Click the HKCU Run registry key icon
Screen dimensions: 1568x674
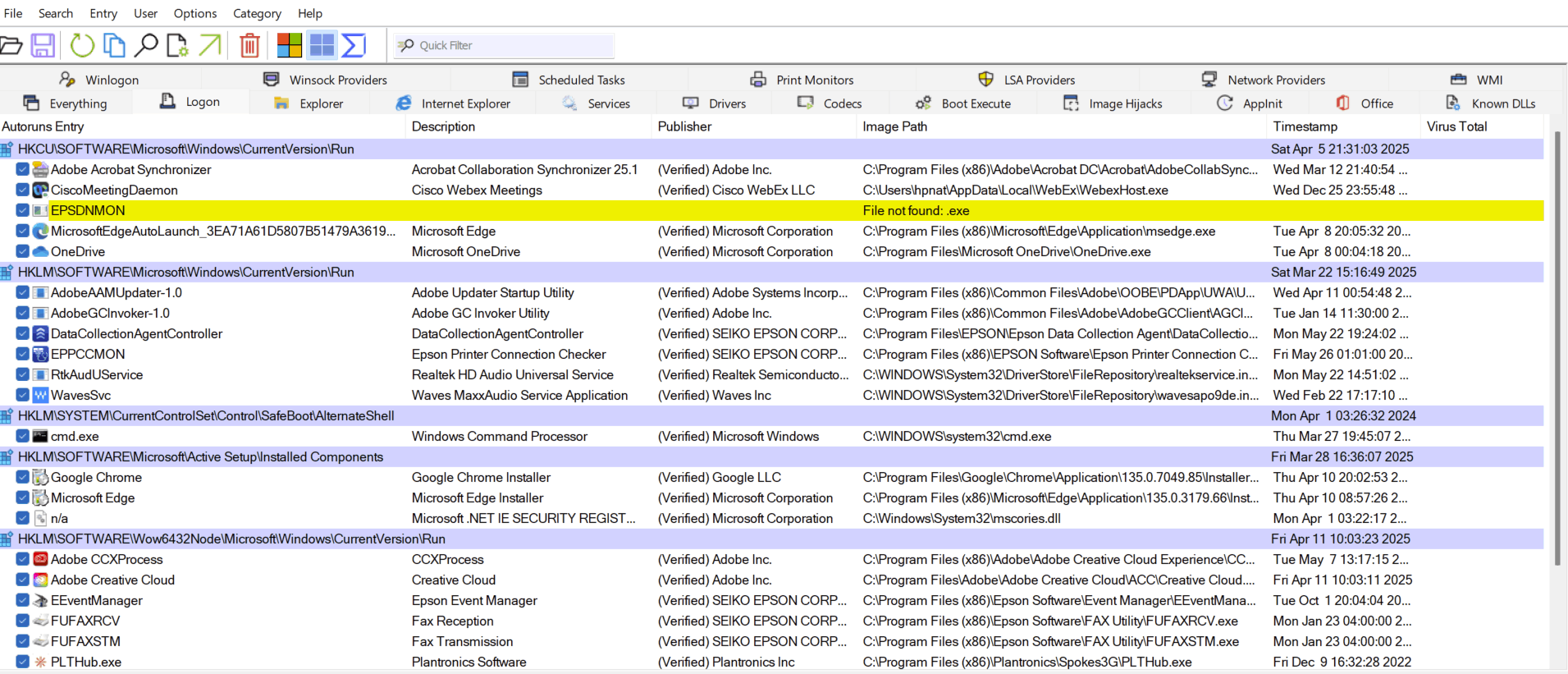[7, 149]
